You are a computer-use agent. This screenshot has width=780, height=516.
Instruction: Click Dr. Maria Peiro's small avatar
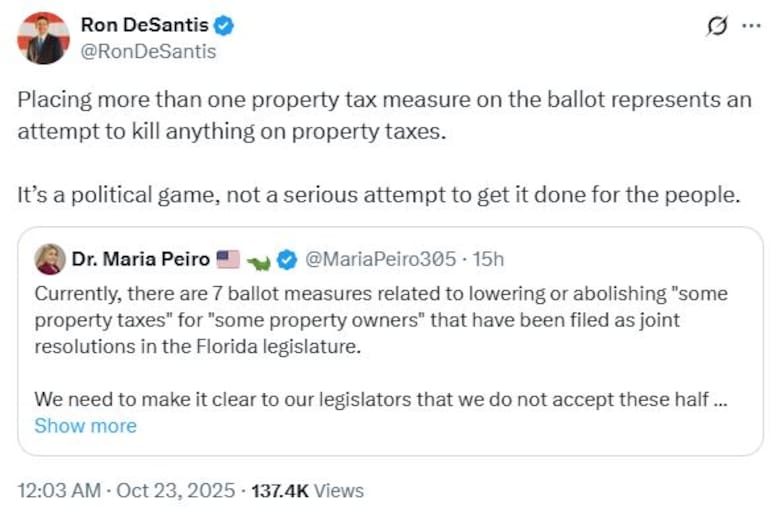48,260
